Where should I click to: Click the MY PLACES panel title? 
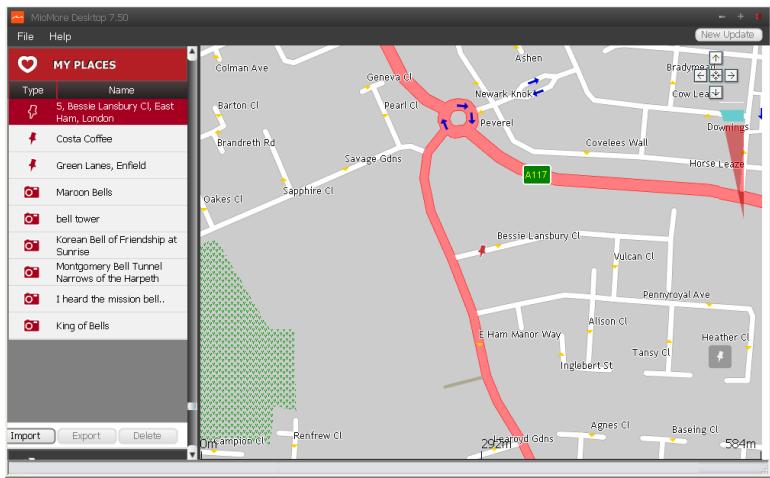point(85,65)
